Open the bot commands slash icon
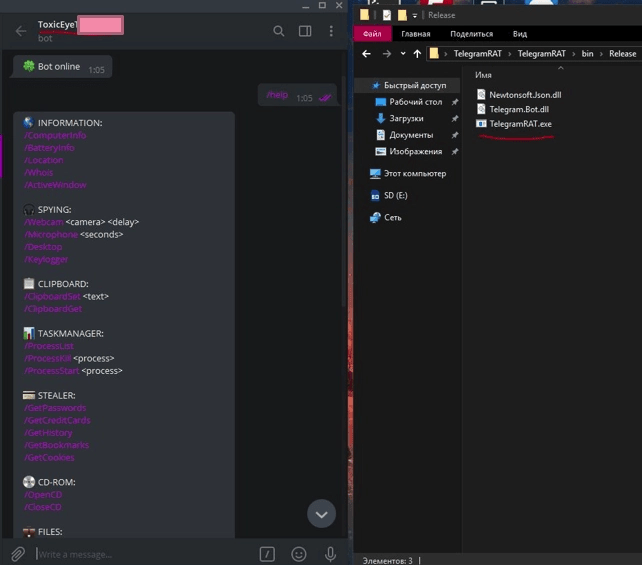Screen dimensions: 642x565 pos(267,554)
